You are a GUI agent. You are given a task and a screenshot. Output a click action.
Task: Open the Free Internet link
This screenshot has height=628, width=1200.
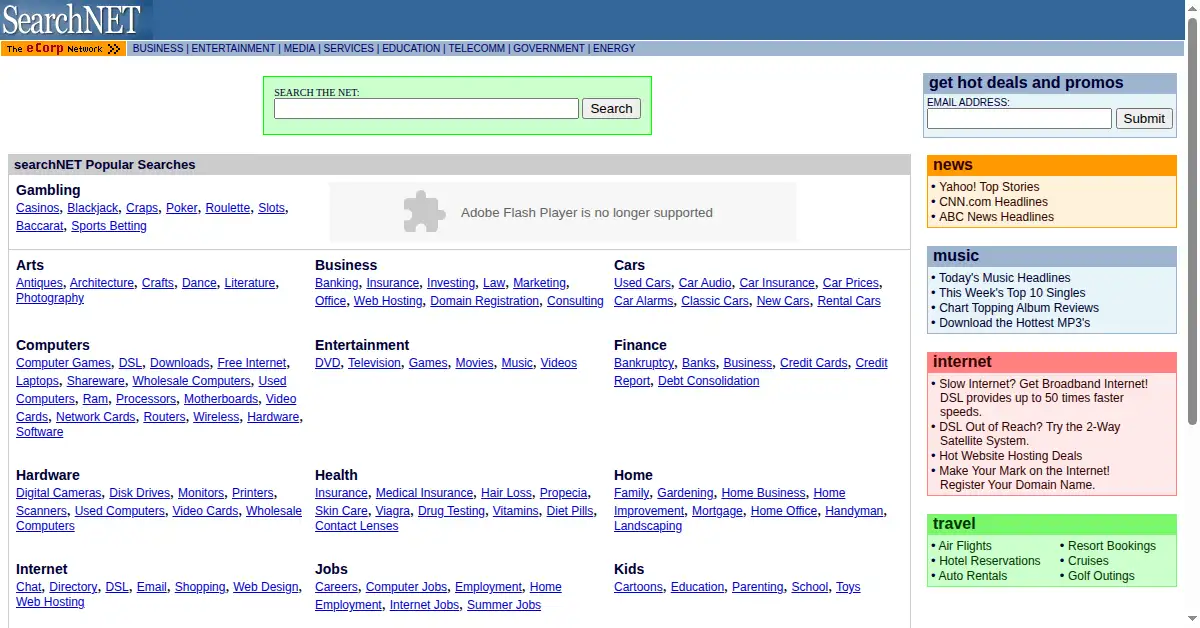click(252, 363)
